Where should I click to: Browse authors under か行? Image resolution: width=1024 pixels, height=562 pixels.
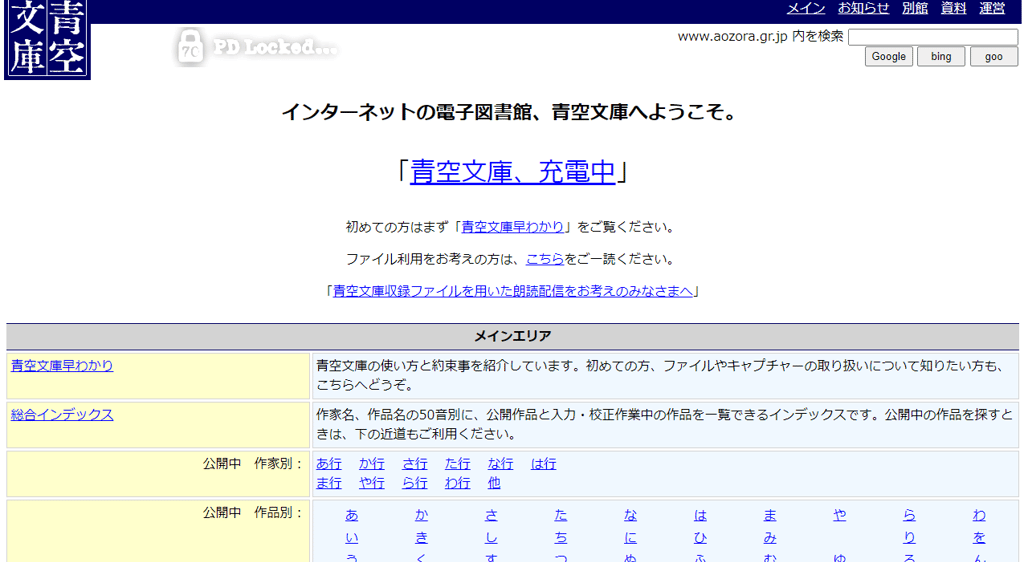(372, 463)
